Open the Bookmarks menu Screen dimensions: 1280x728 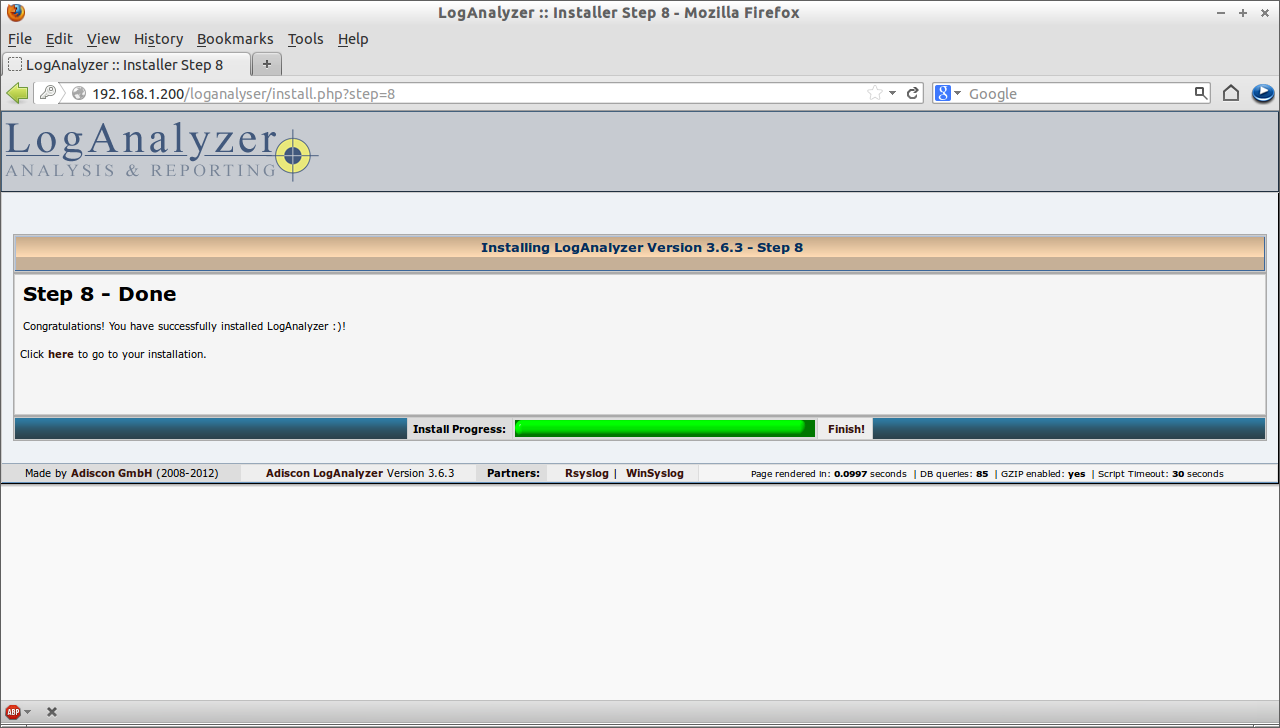pos(235,39)
